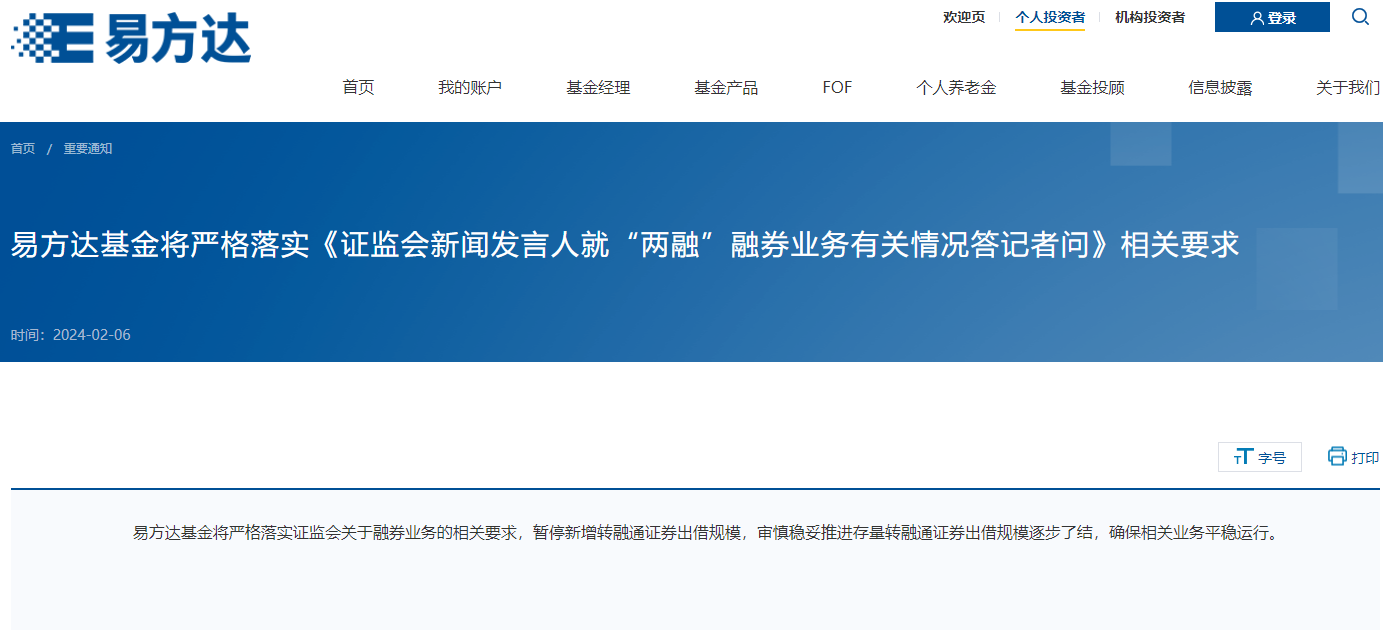This screenshot has height=634, width=1383.
Task: Expand the 信息披露 menu
Action: pos(1220,88)
